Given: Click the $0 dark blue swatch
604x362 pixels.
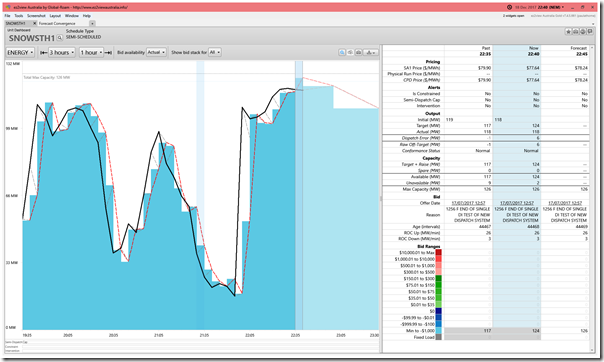Looking at the screenshot, I should point(438,311).
